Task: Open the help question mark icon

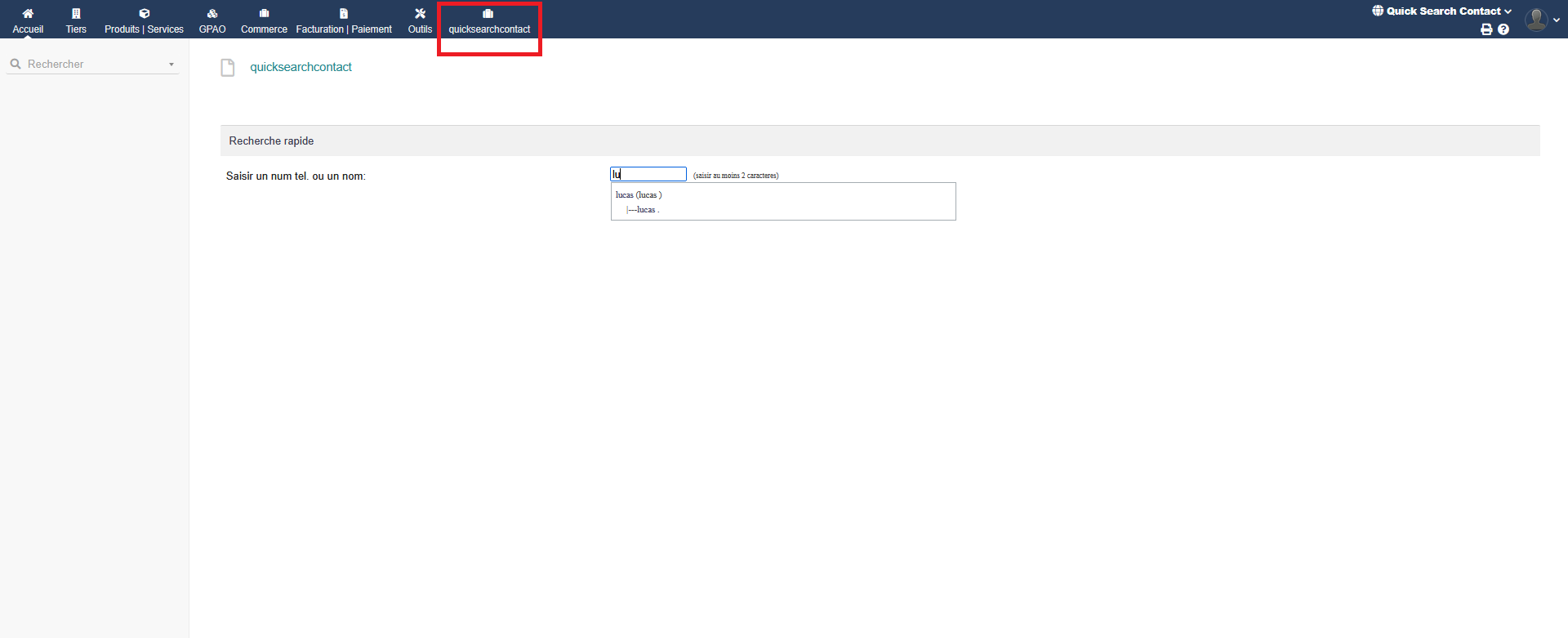Action: tap(1503, 29)
